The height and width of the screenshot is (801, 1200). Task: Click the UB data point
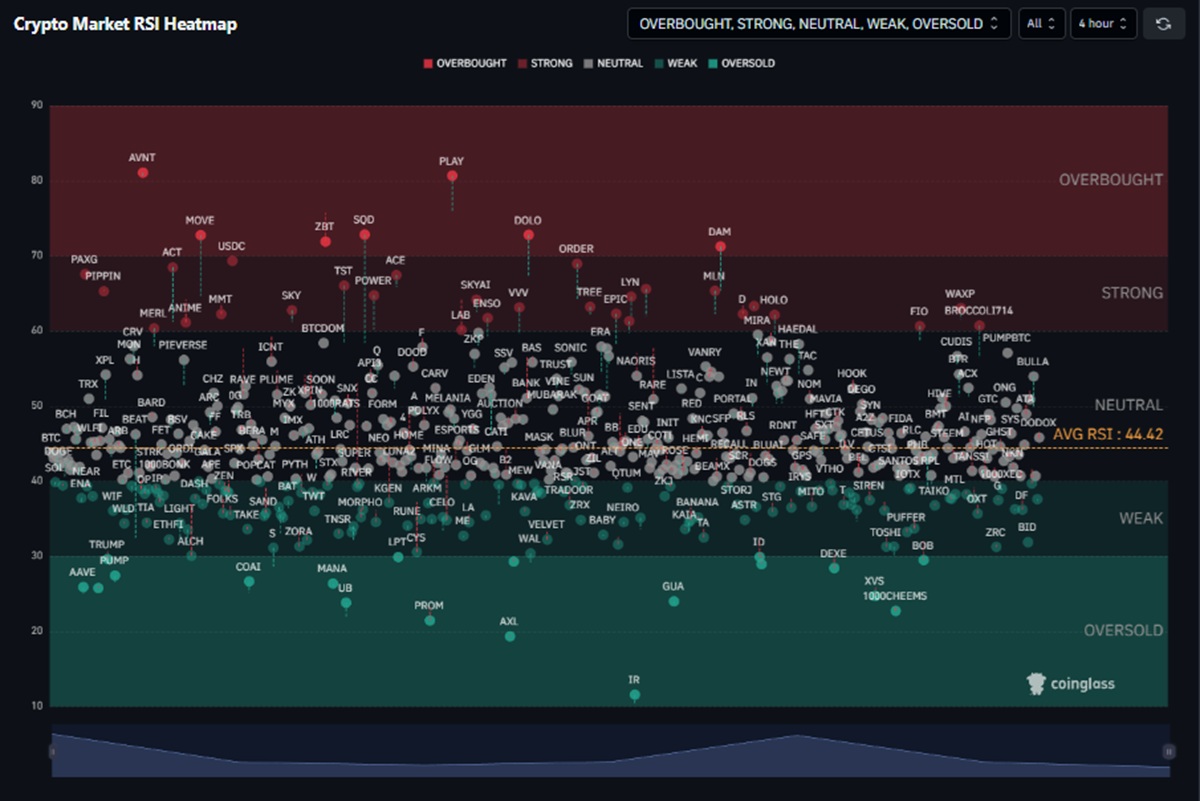pos(346,602)
